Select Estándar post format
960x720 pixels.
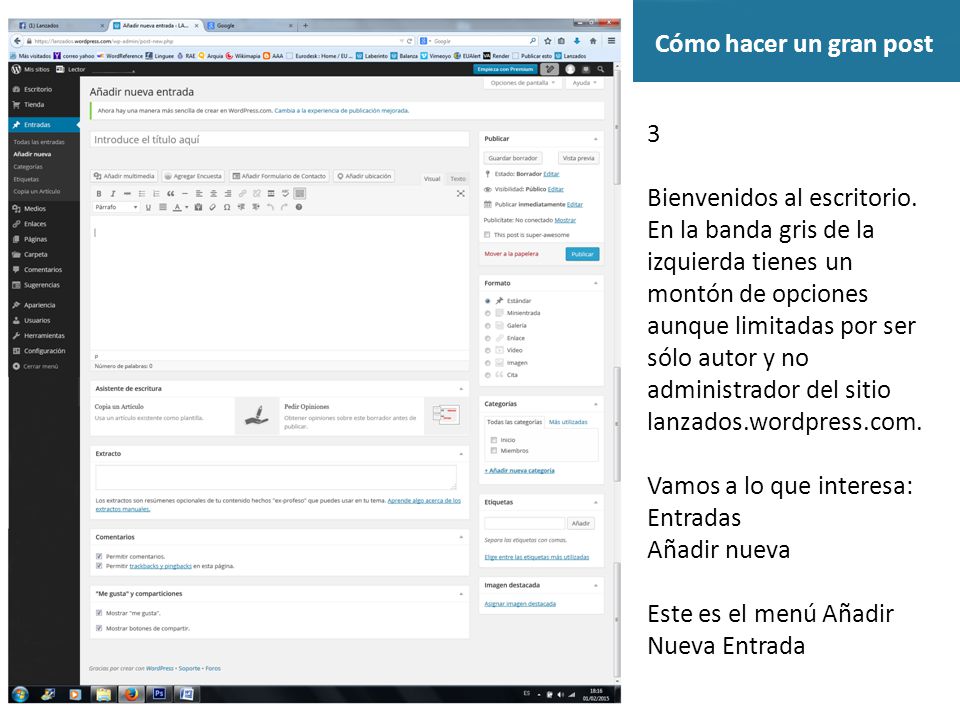click(x=487, y=301)
